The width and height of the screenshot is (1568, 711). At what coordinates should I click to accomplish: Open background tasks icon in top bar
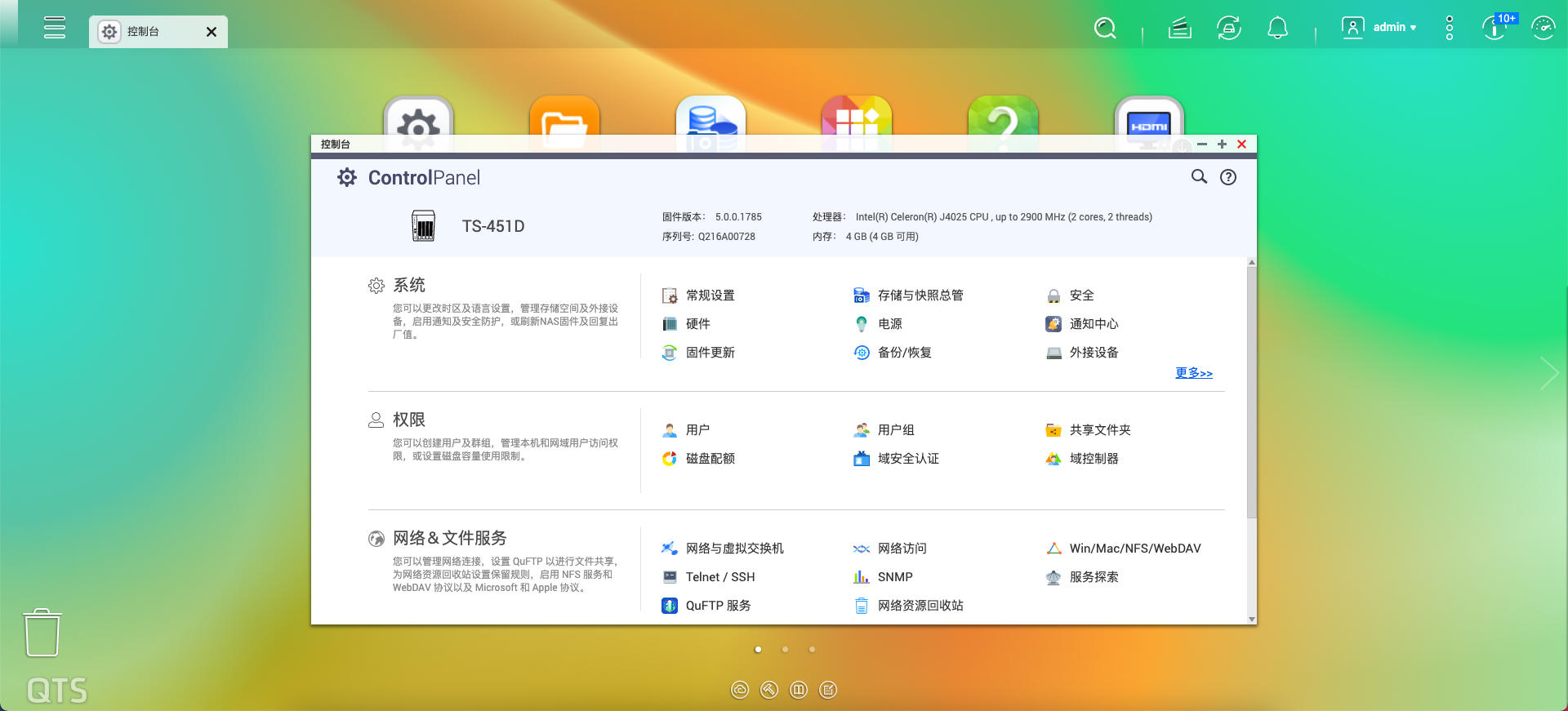pyautogui.click(x=1179, y=29)
